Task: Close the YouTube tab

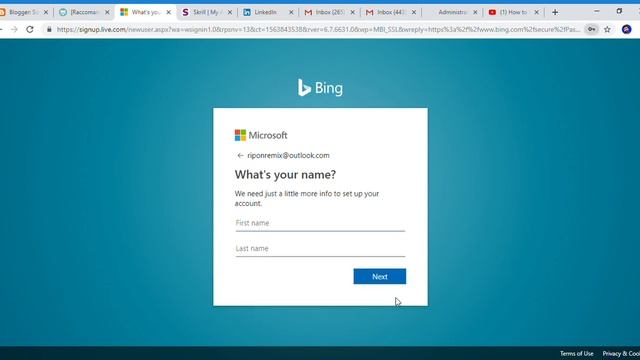Action: point(537,12)
